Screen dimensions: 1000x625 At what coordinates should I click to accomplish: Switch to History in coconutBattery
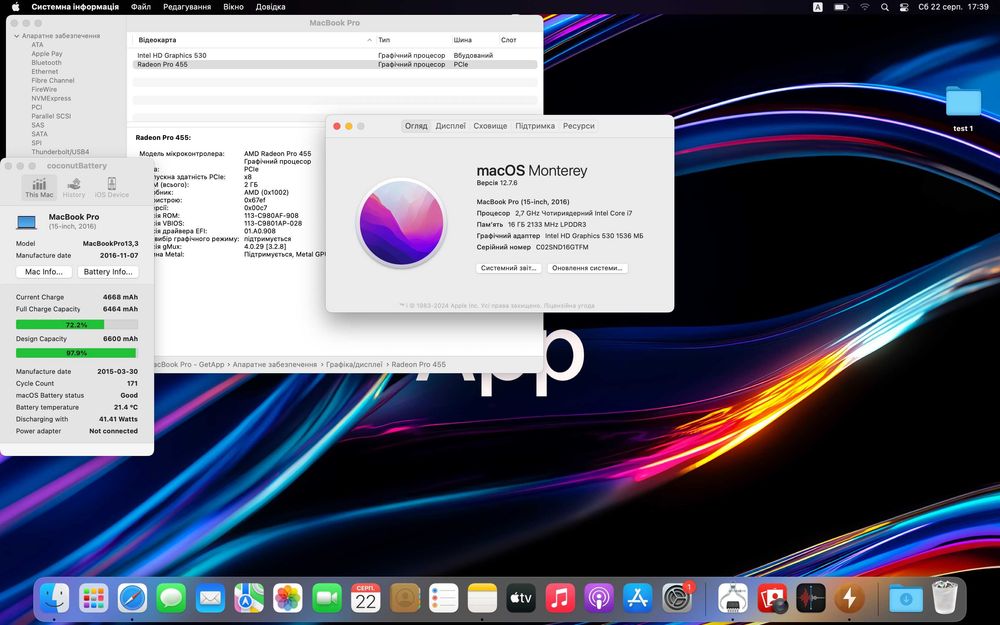pyautogui.click(x=74, y=188)
